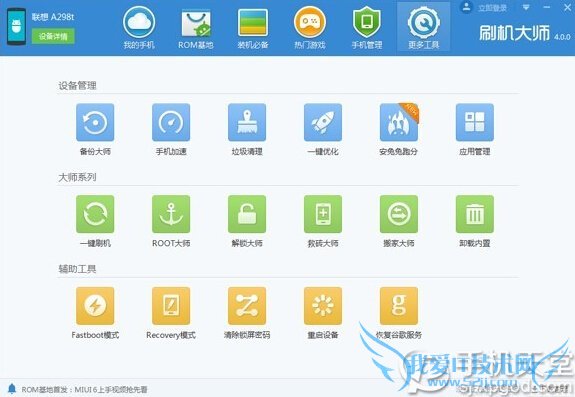Open ROOT大师 anchor icon
Image resolution: width=575 pixels, height=397 pixels.
(x=171, y=214)
